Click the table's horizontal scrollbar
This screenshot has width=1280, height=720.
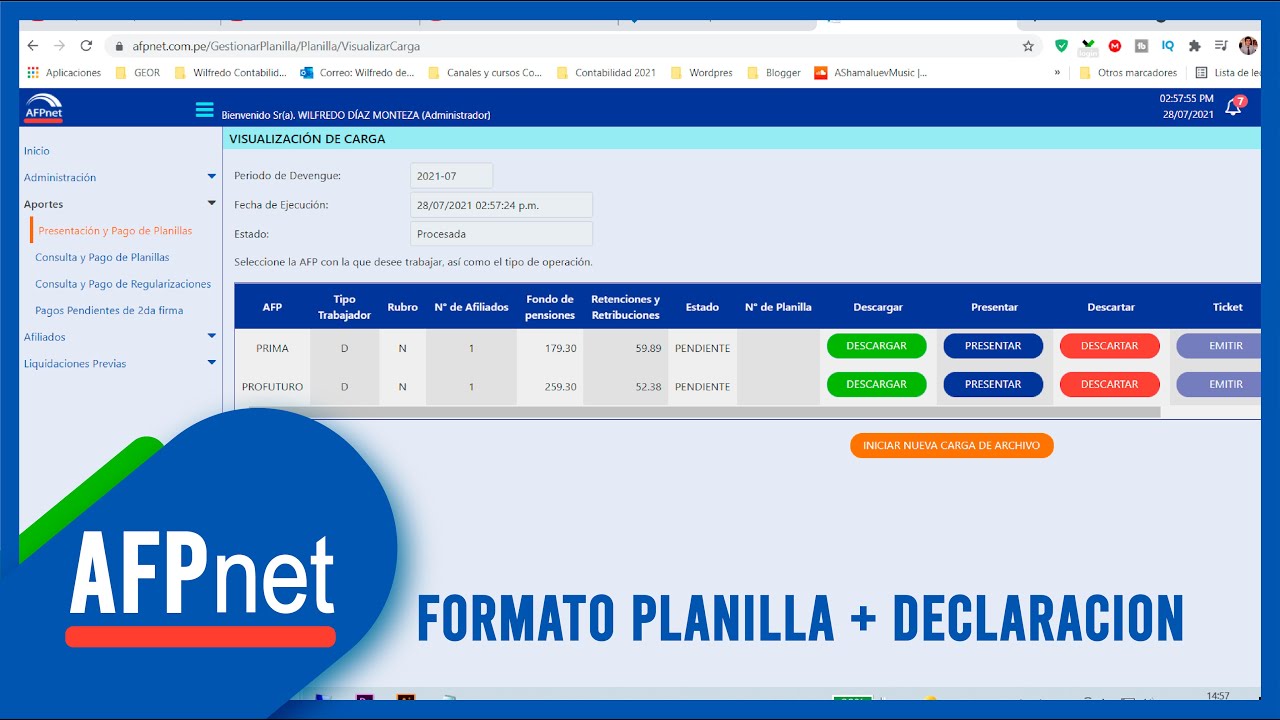[x=698, y=412]
